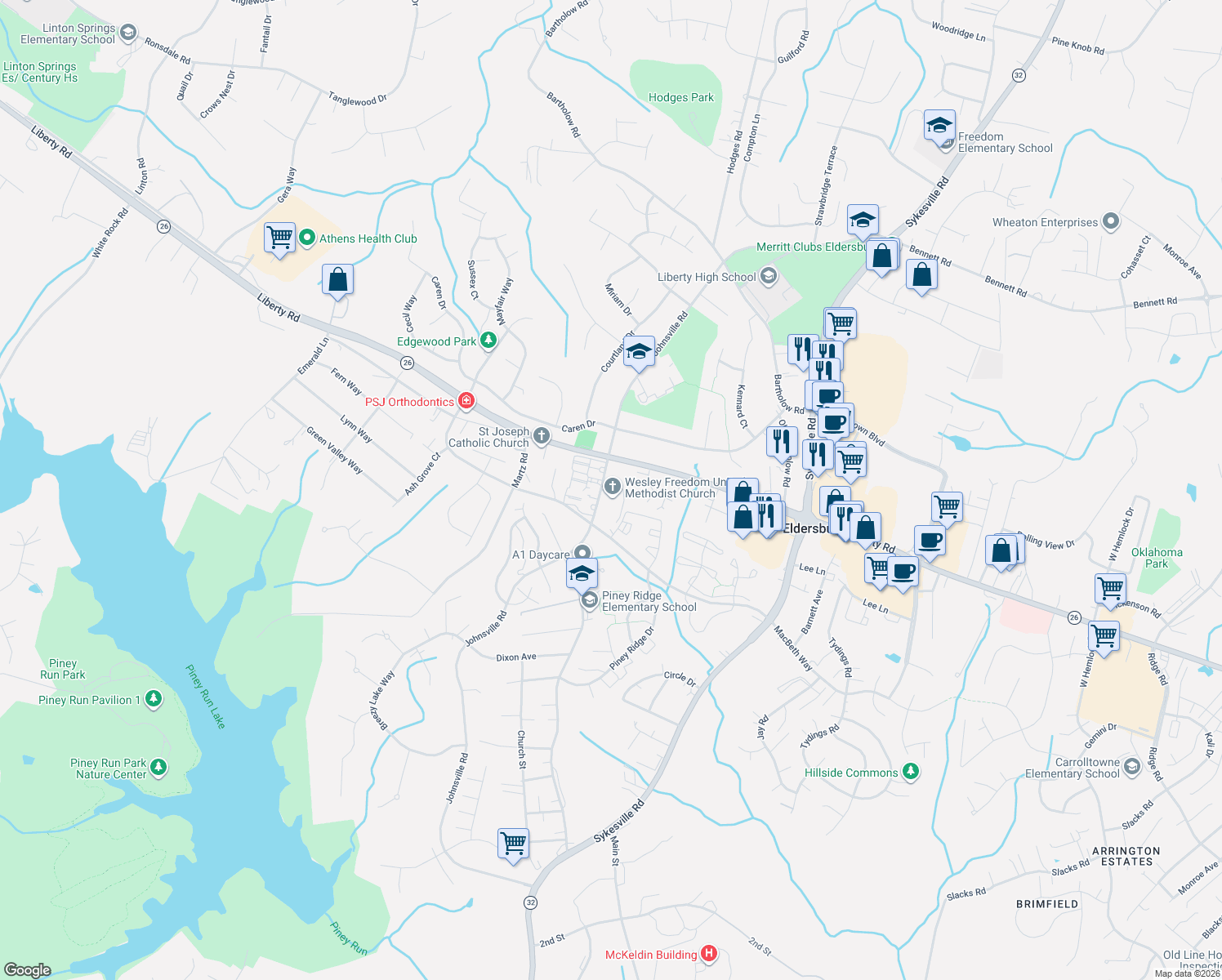
Task: Select the BRIMFIELD neighborhood label
Action: 1047,904
